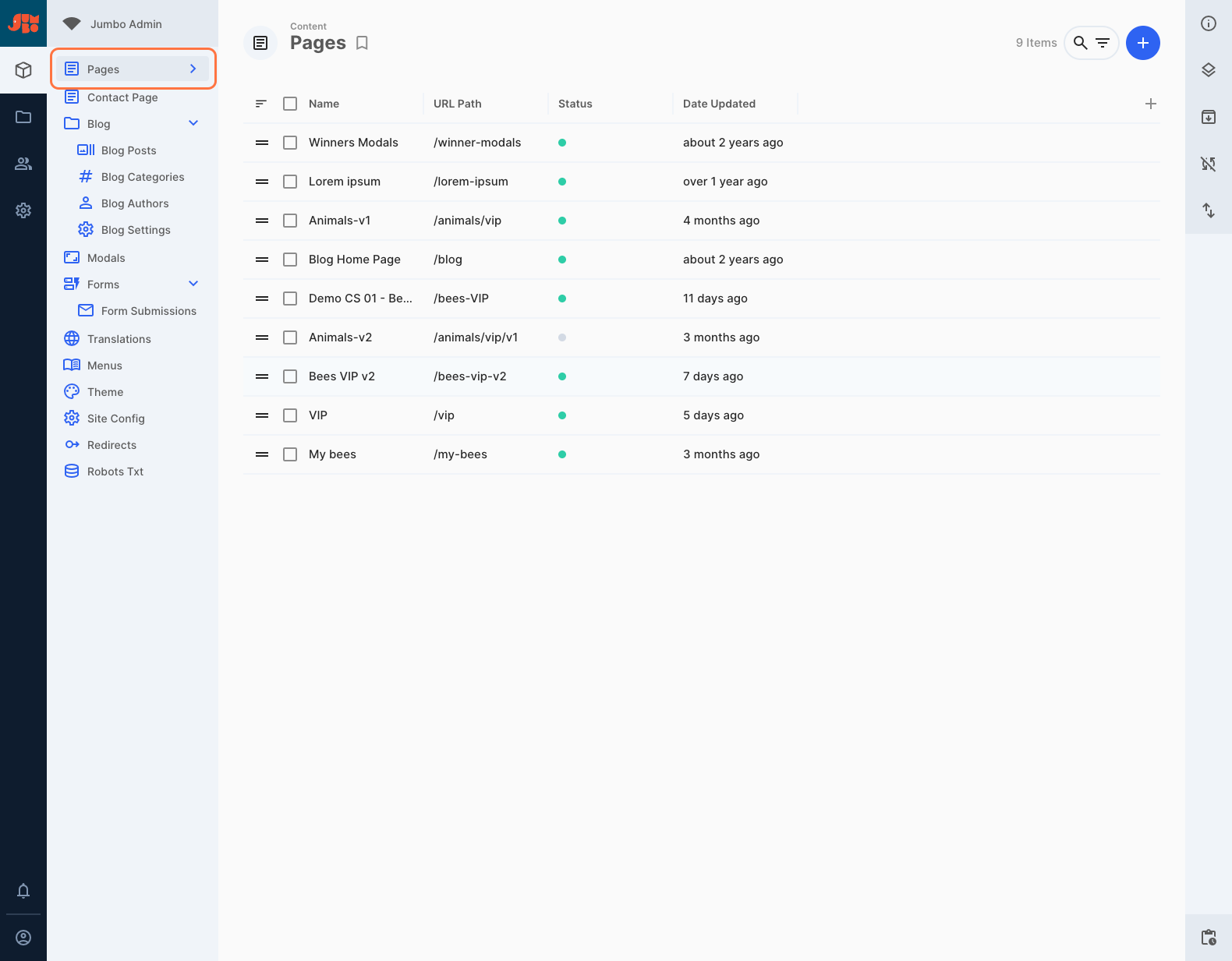Click the filter icon beside search
Viewport: 1232px width, 961px height.
(x=1103, y=43)
